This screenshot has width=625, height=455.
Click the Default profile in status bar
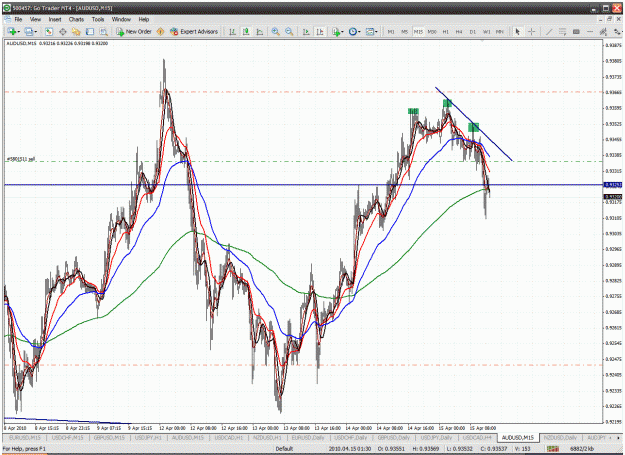tap(285, 449)
